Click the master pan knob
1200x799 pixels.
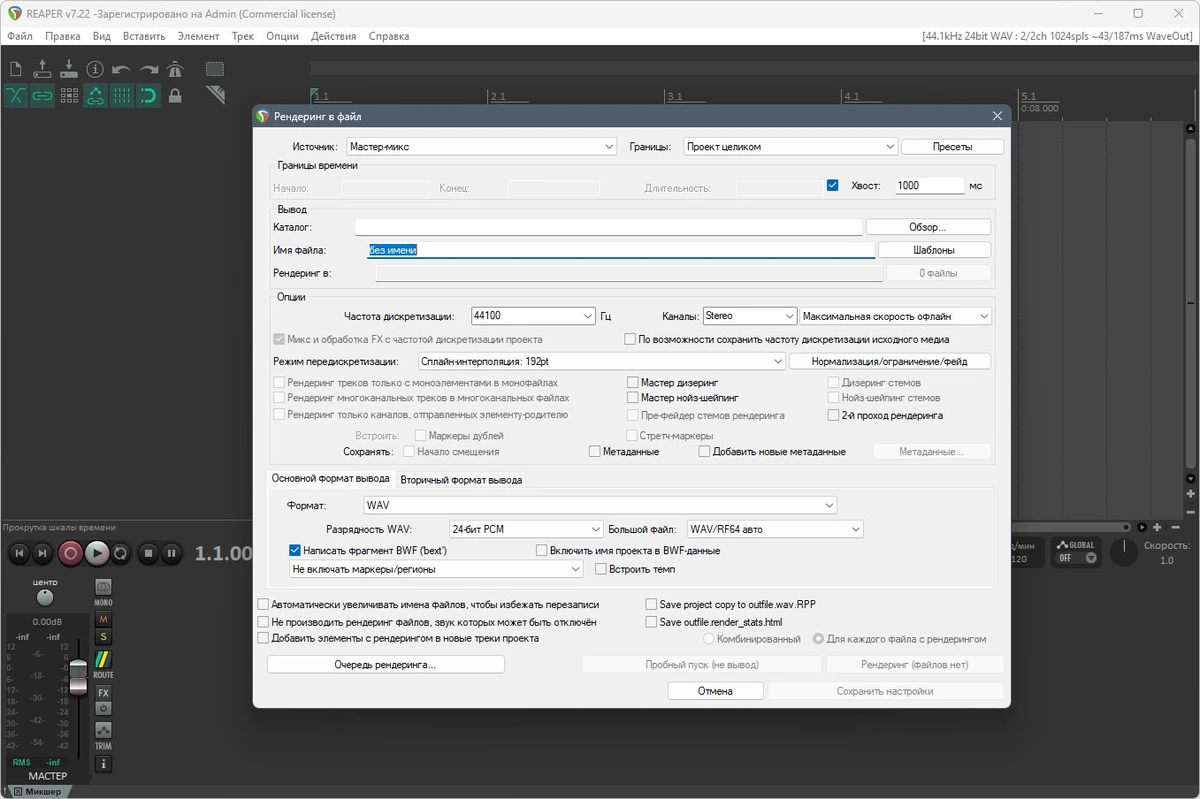coord(45,597)
